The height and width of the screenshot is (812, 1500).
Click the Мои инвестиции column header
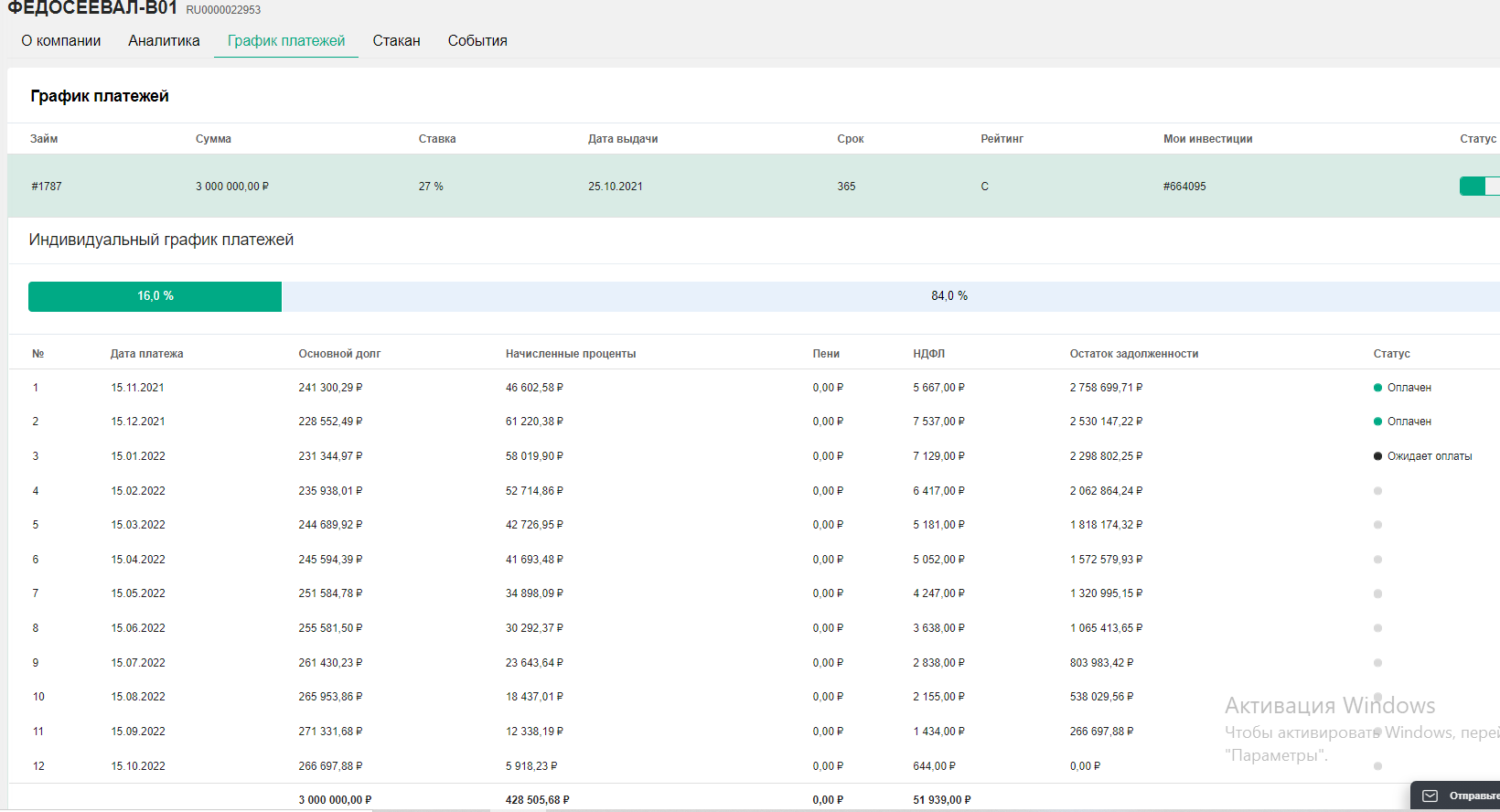pyautogui.click(x=1208, y=139)
